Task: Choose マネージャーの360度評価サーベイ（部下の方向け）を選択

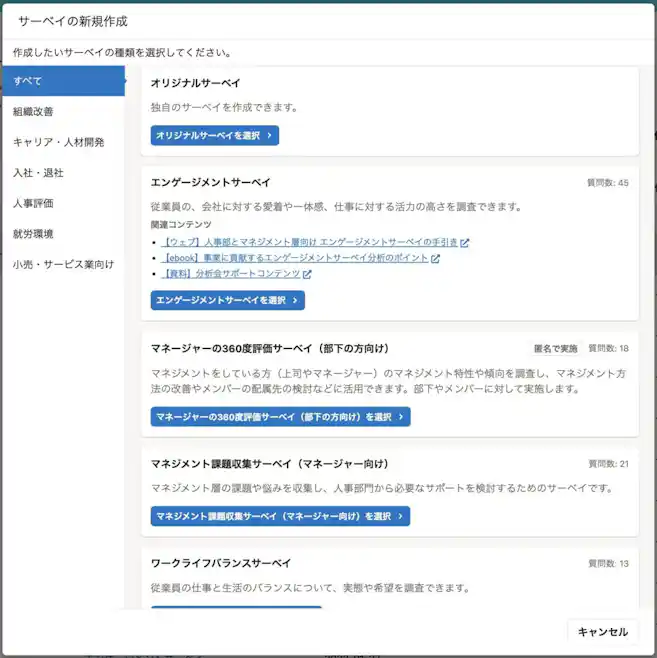Action: (280, 417)
